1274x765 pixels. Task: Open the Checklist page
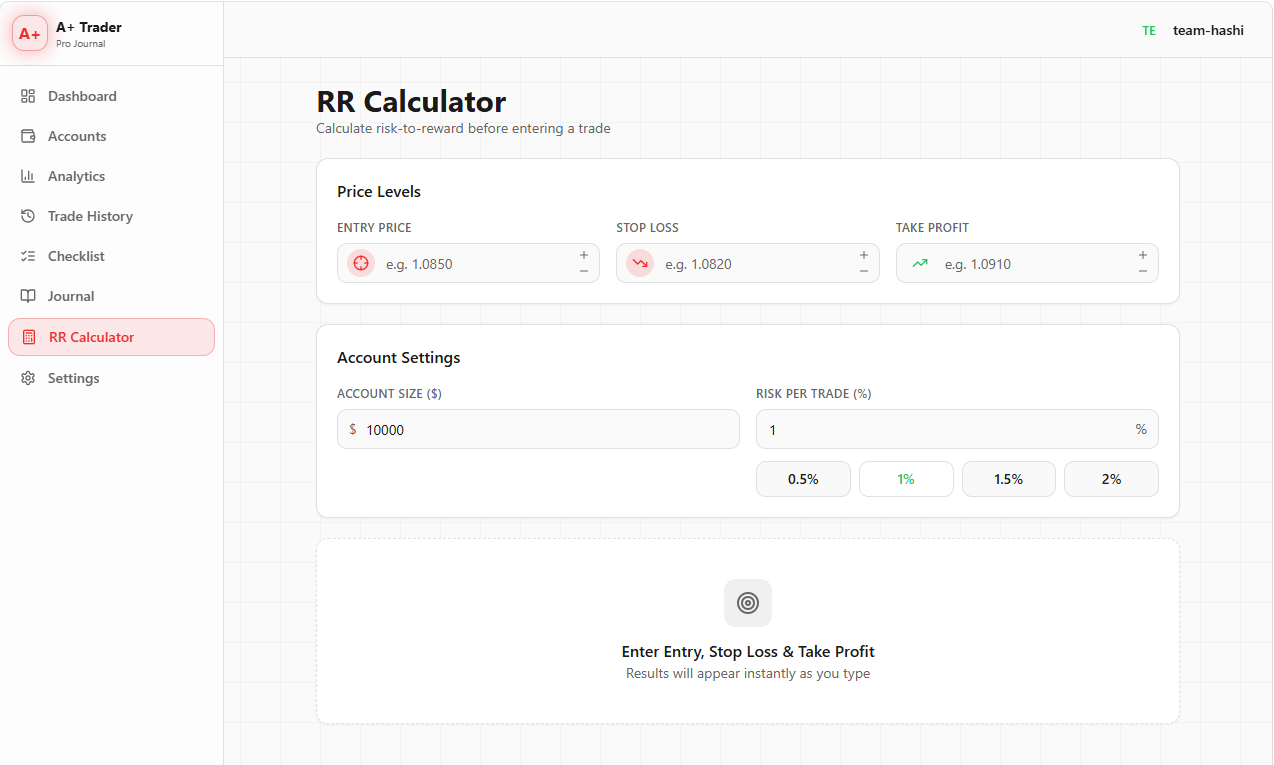click(111, 256)
